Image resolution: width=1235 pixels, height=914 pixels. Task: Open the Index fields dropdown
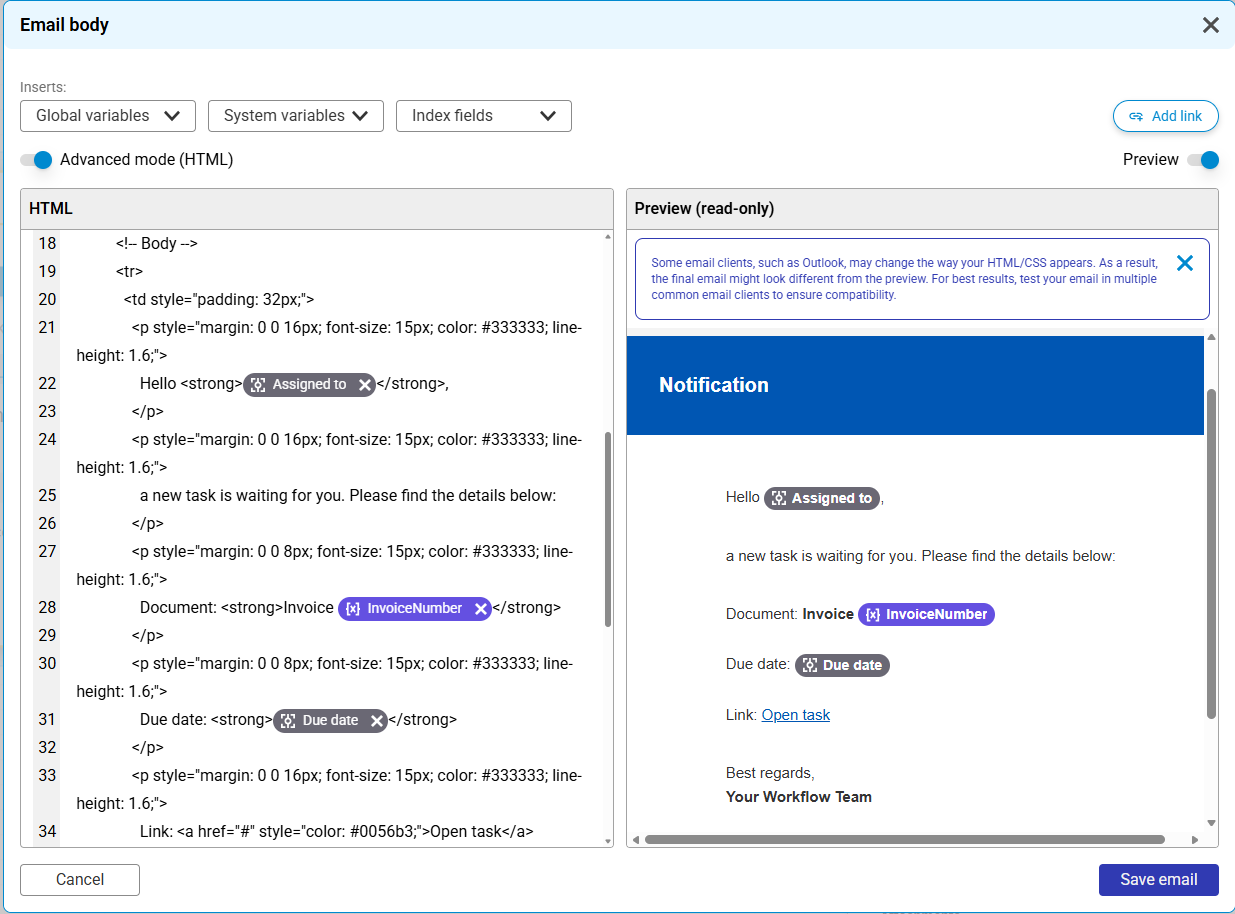pyautogui.click(x=484, y=116)
